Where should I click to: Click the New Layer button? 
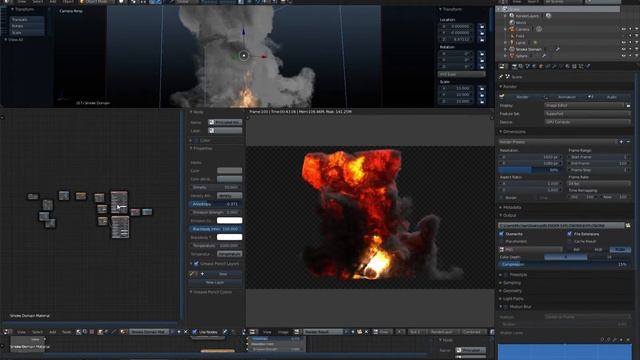[x=215, y=282]
